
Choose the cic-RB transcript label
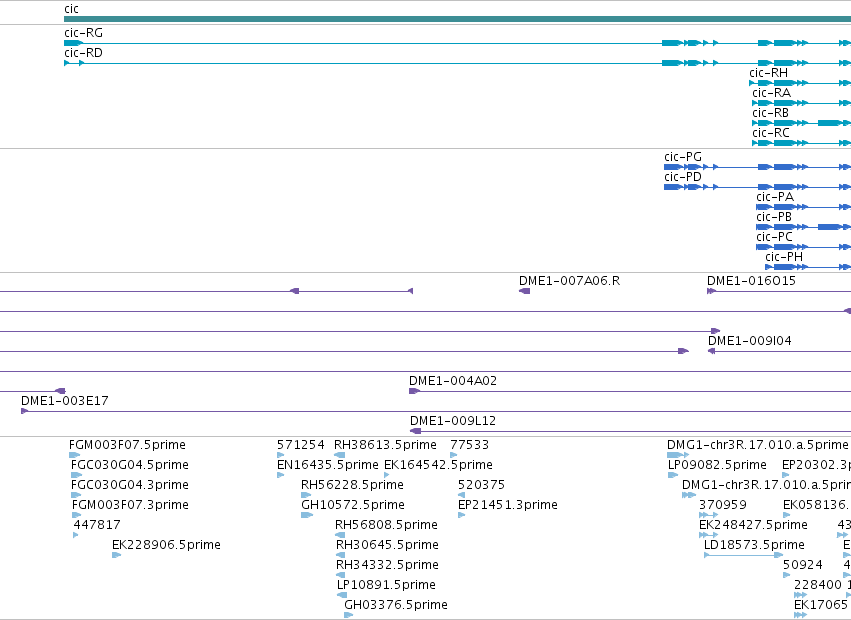pyautogui.click(x=770, y=113)
